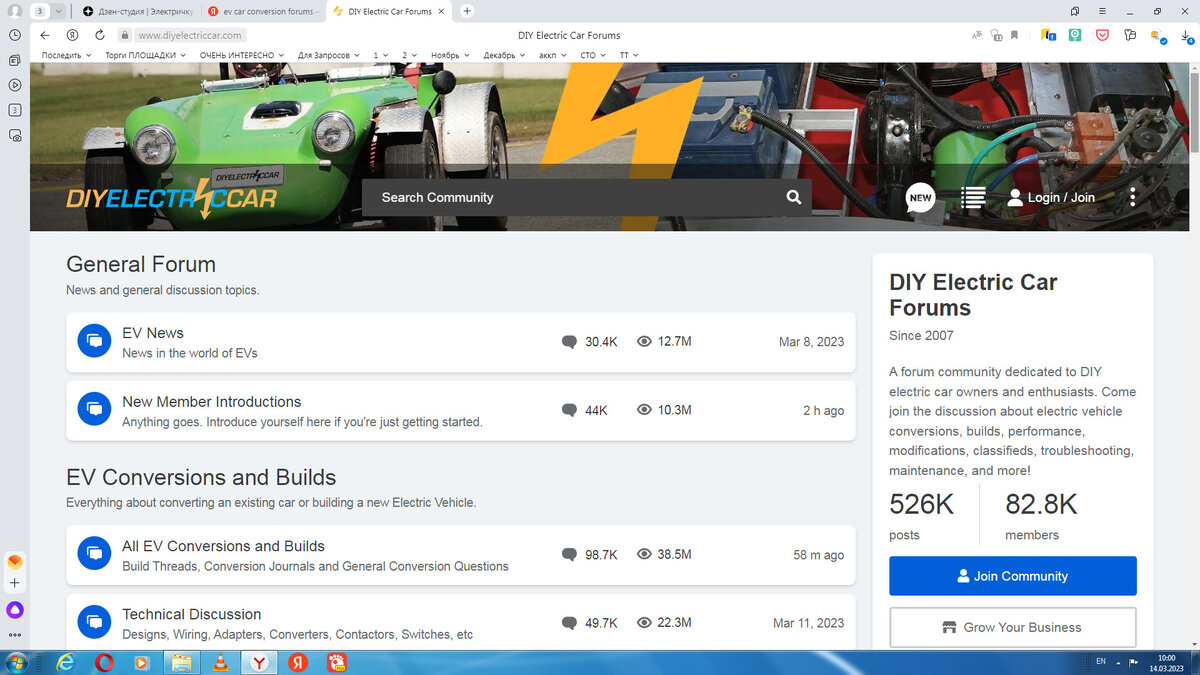Viewport: 1200px width, 675px height.
Task: Click the All EV Conversions and Builds forum icon
Action: [94, 554]
